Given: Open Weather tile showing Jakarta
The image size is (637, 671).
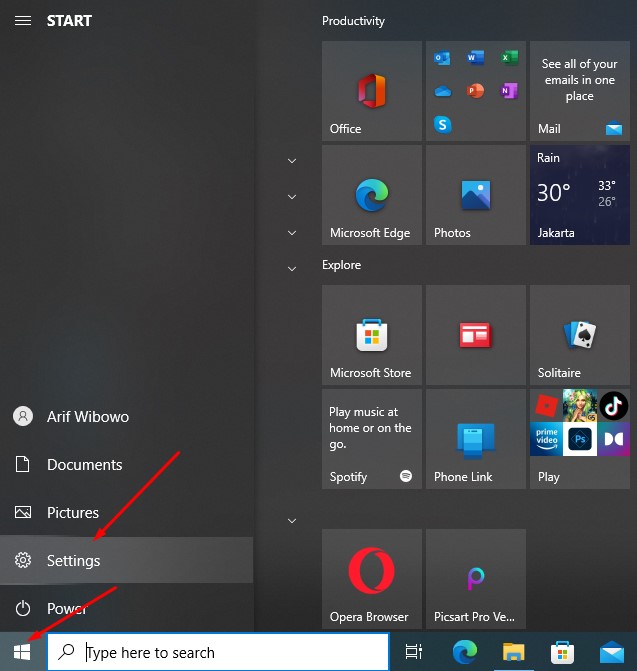Looking at the screenshot, I should pyautogui.click(x=579, y=195).
